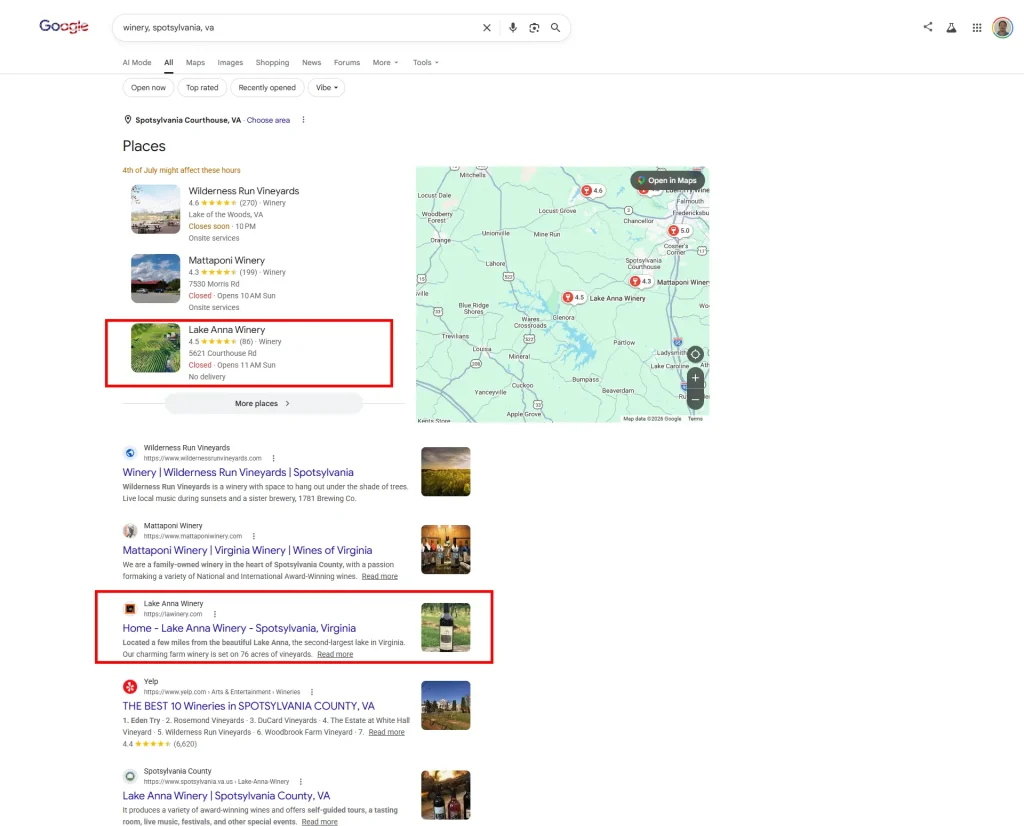Start voice search with the microphone icon
The height and width of the screenshot is (826, 1024).
[x=513, y=27]
